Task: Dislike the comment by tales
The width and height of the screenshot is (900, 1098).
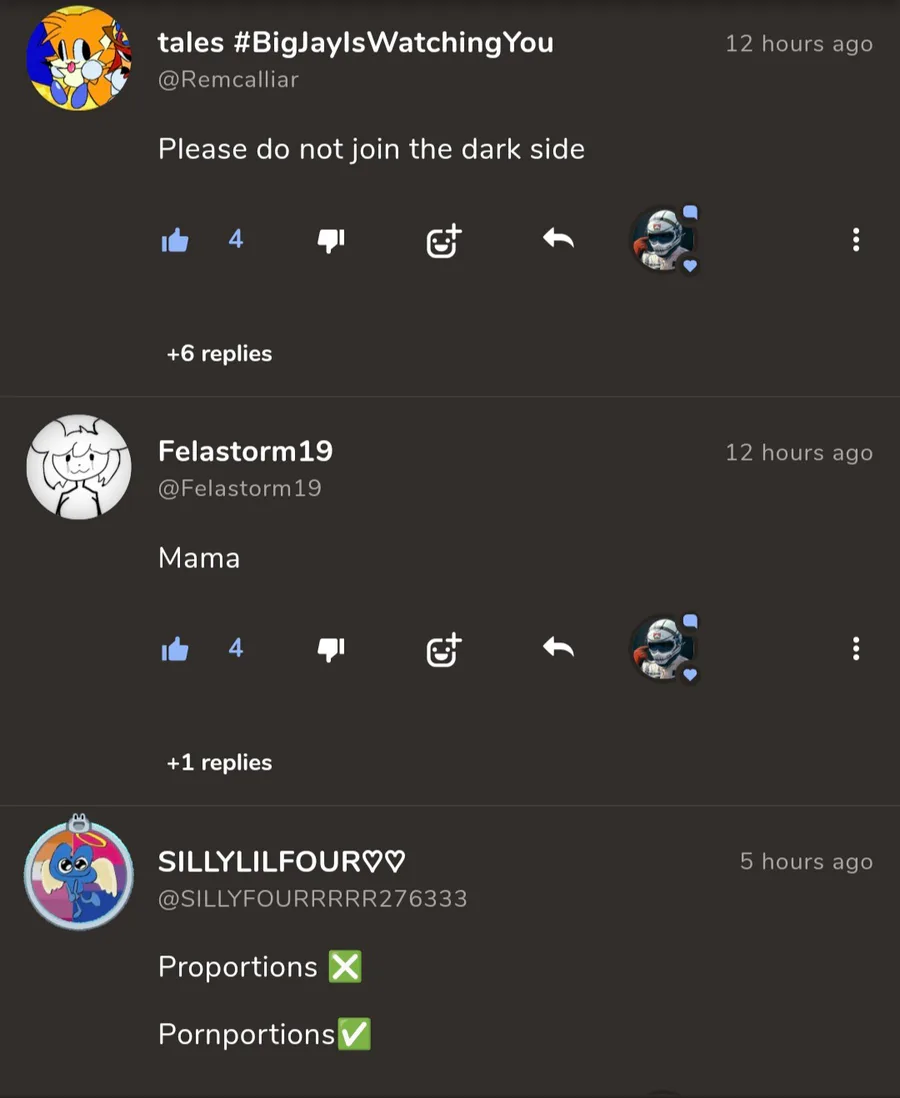Action: point(331,240)
